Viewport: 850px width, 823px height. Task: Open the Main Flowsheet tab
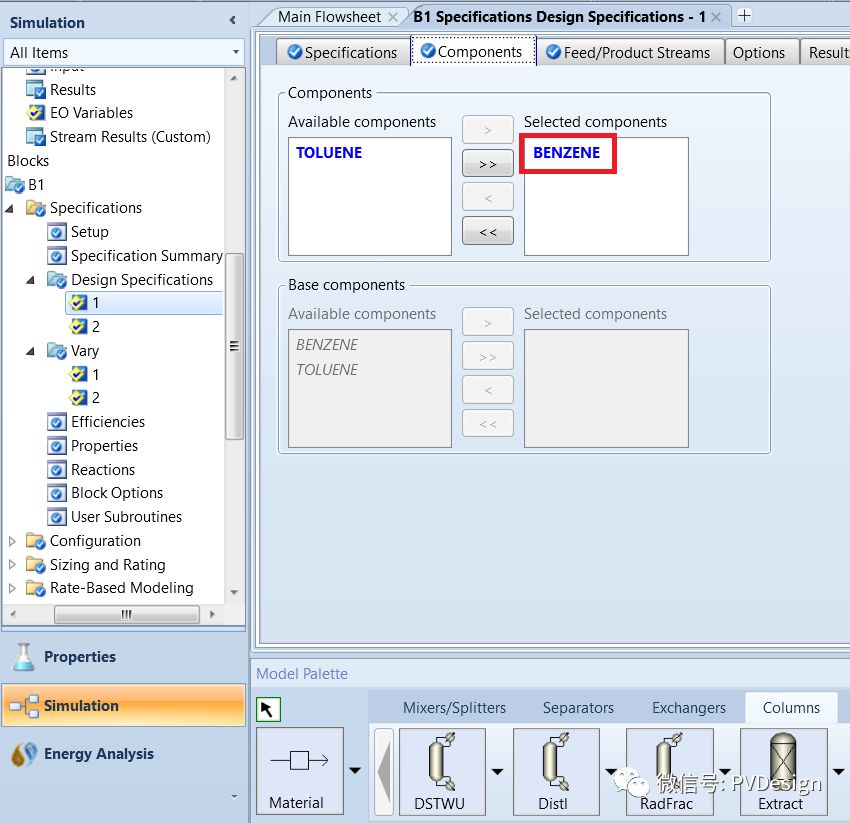coord(330,17)
